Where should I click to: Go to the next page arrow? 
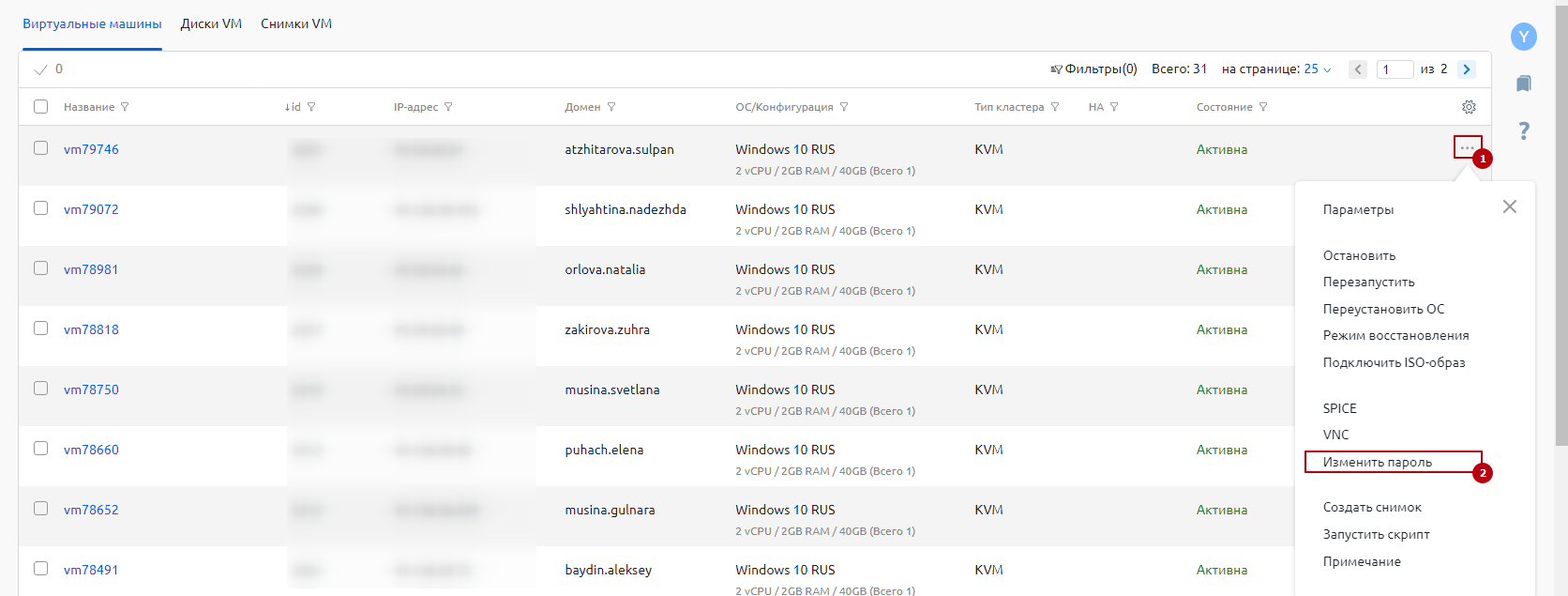[x=1467, y=69]
